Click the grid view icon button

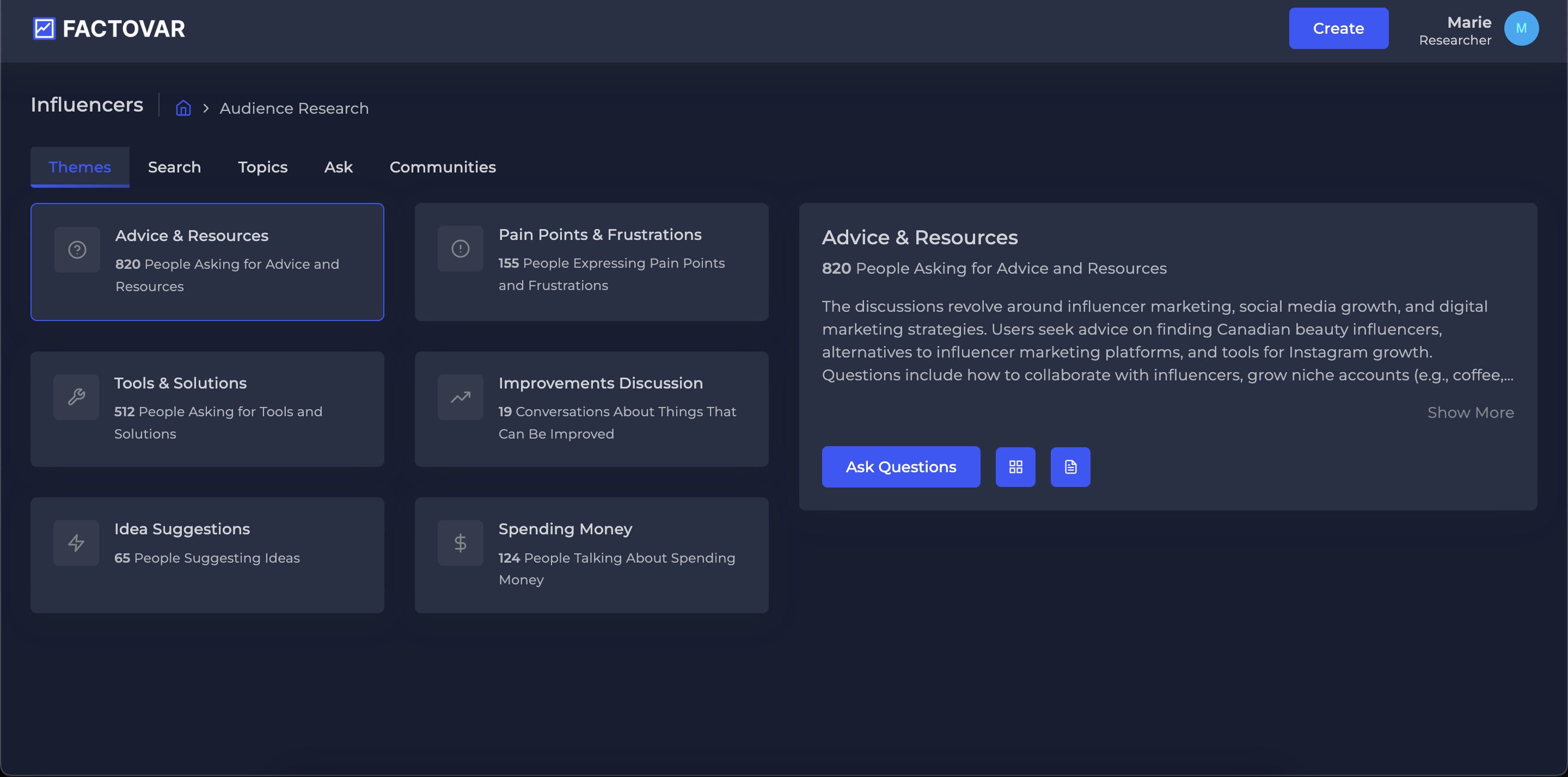click(1015, 467)
